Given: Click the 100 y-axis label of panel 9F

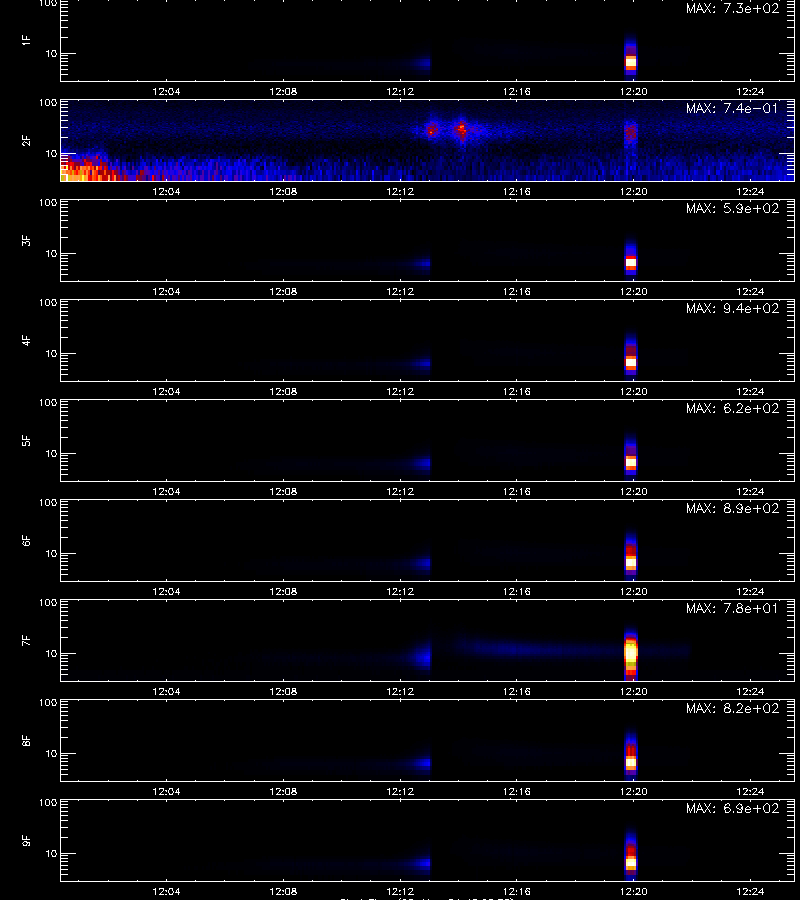Looking at the screenshot, I should pyautogui.click(x=48, y=802).
